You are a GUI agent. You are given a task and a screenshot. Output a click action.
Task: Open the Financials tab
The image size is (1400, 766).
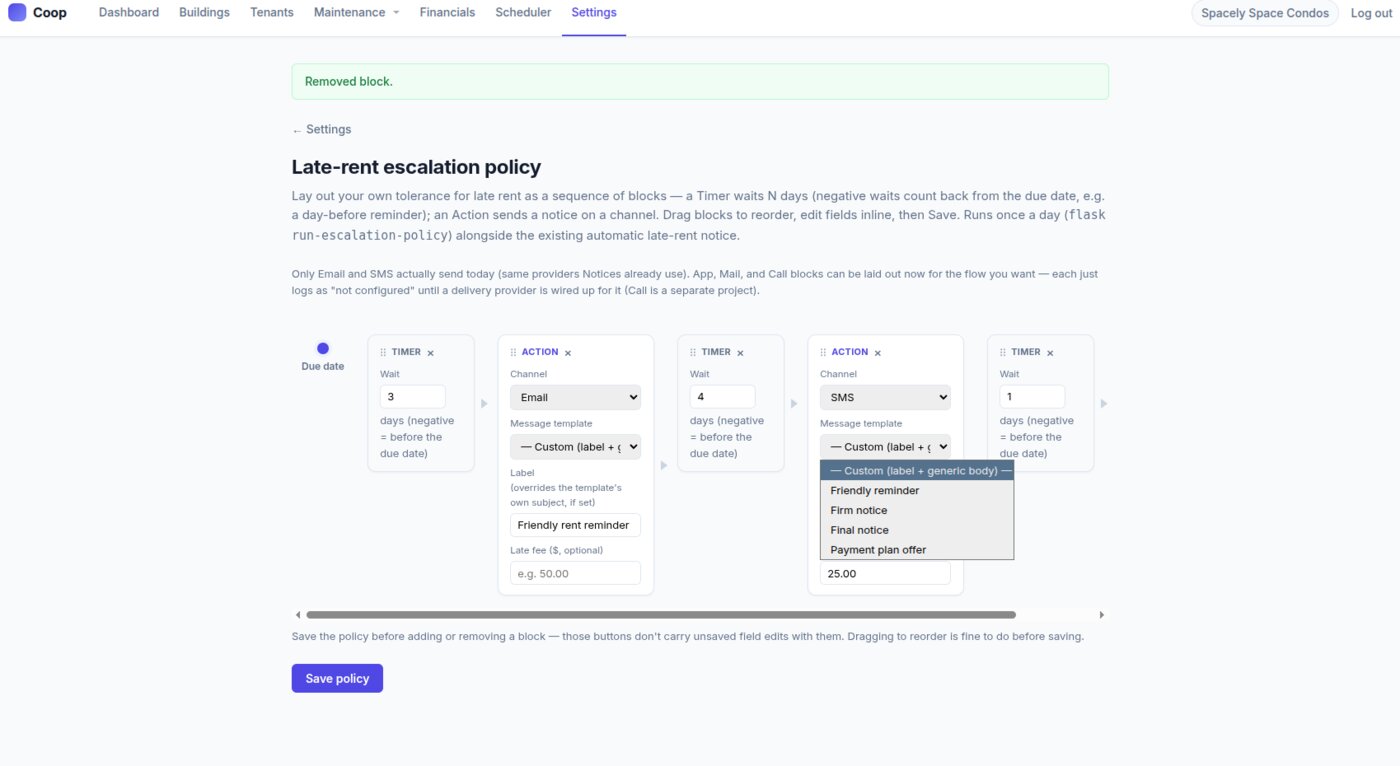coord(447,13)
